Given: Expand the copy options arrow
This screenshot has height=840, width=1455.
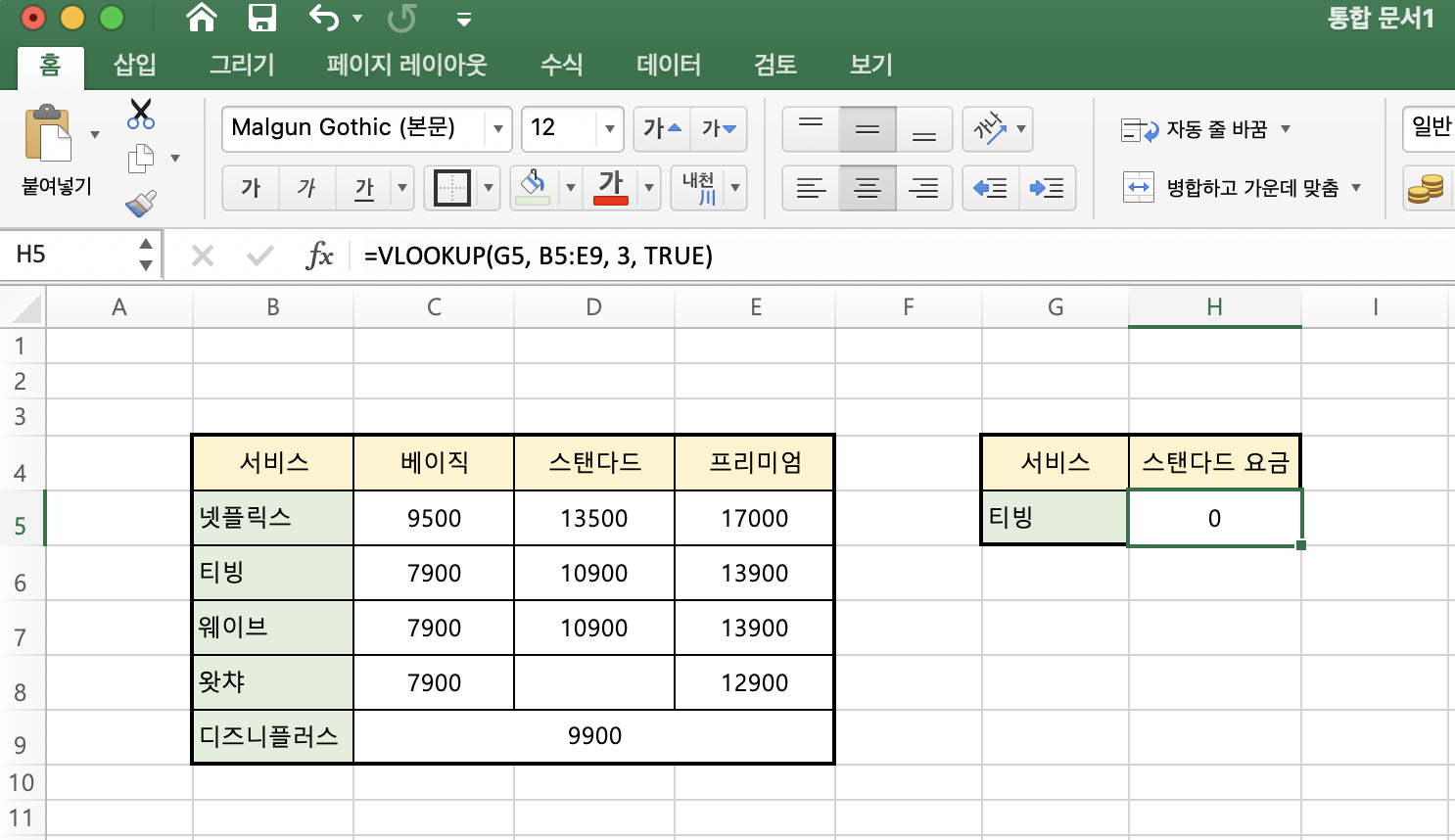Looking at the screenshot, I should (x=175, y=159).
